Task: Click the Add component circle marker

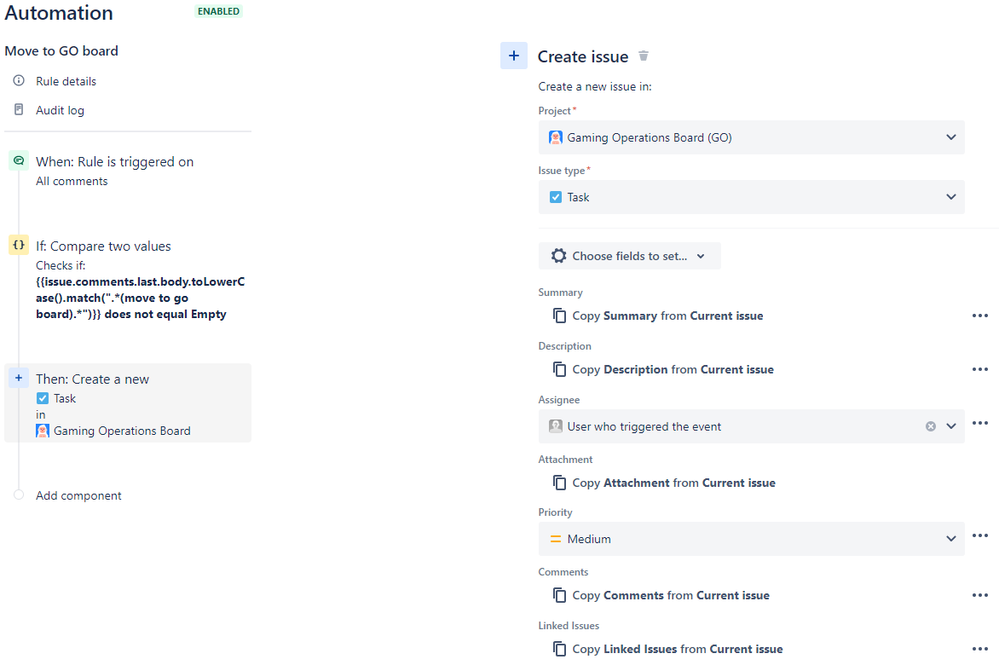Action: 18,495
